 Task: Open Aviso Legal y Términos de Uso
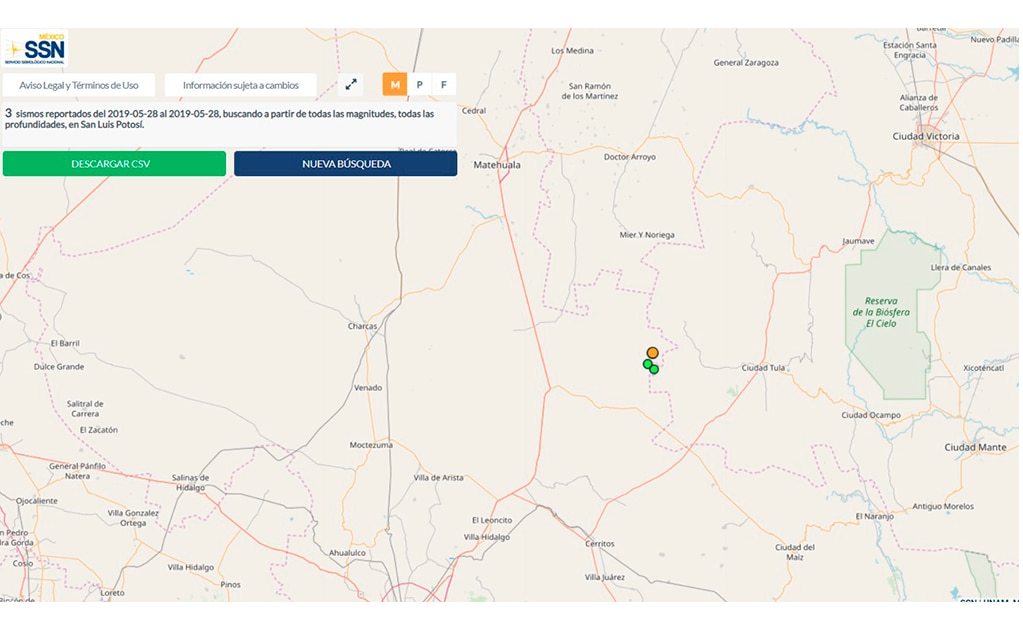pos(79,85)
